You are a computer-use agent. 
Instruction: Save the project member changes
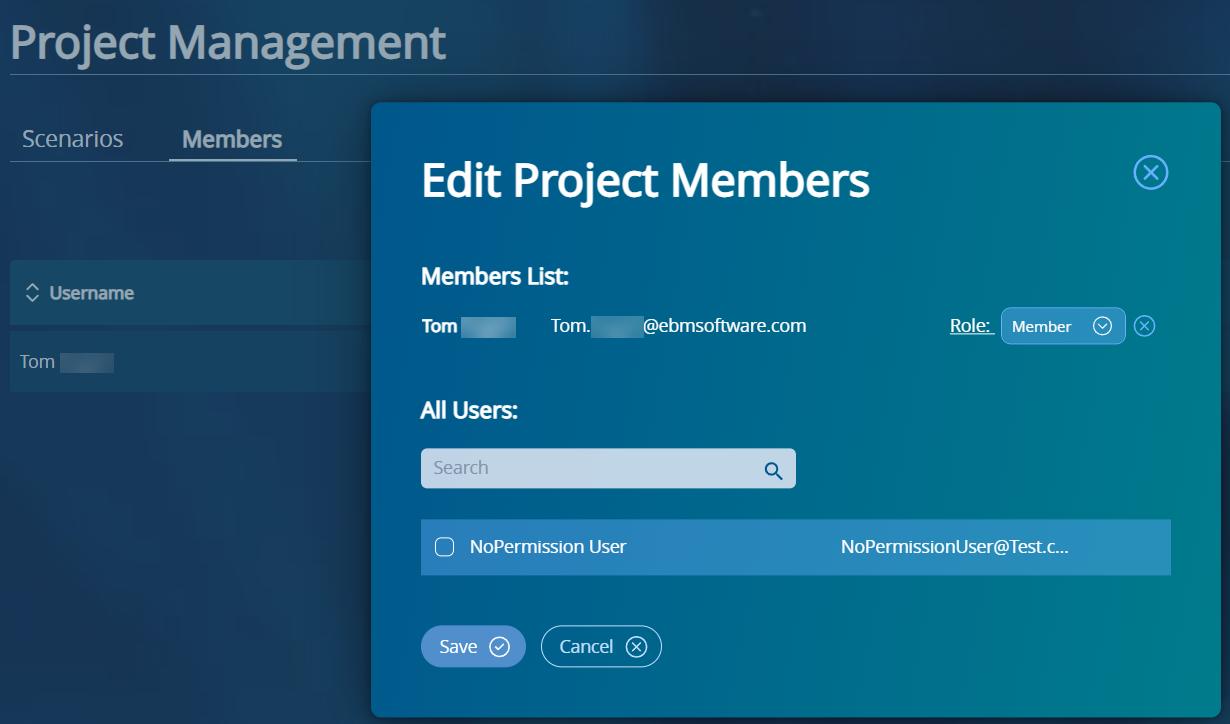473,647
